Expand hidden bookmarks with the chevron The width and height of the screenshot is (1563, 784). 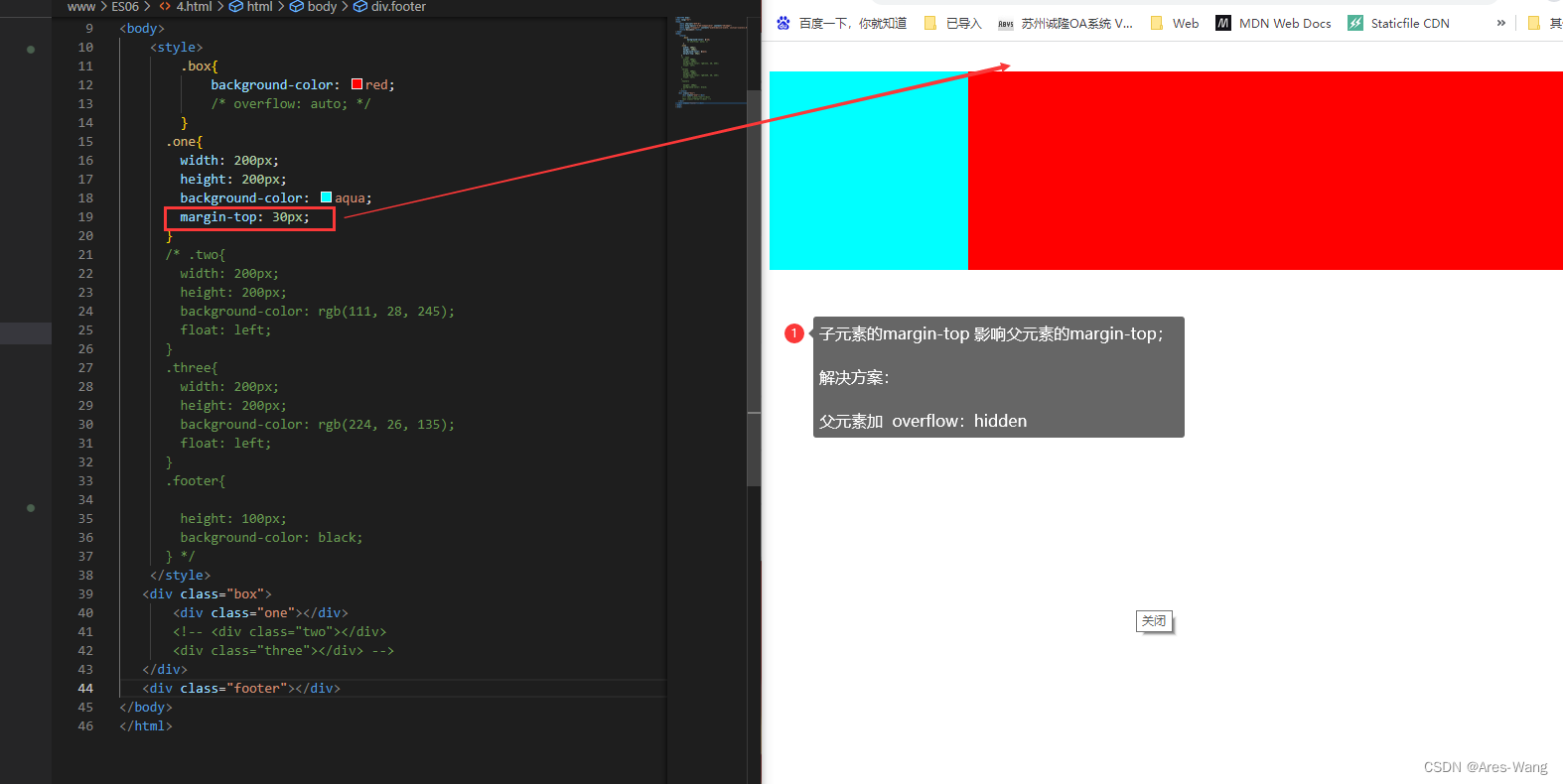[1500, 23]
